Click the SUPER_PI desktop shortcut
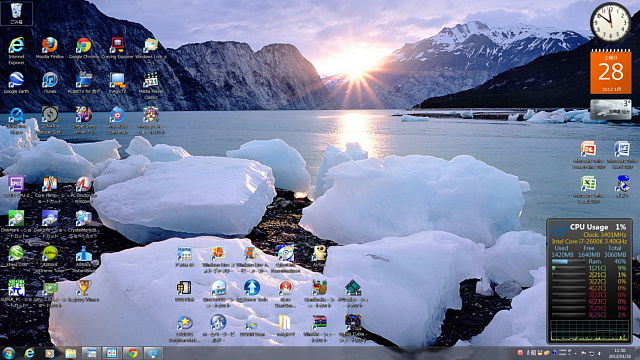This screenshot has height=360, width=640. 16,293
